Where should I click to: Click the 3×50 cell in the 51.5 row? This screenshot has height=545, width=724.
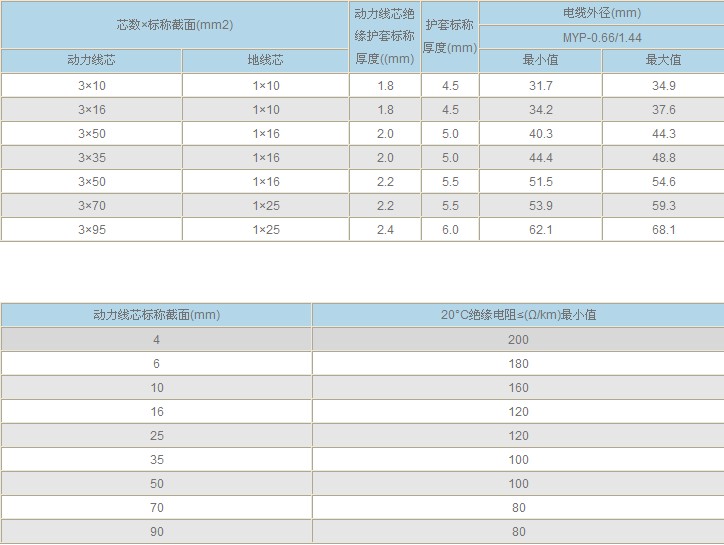pyautogui.click(x=91, y=182)
